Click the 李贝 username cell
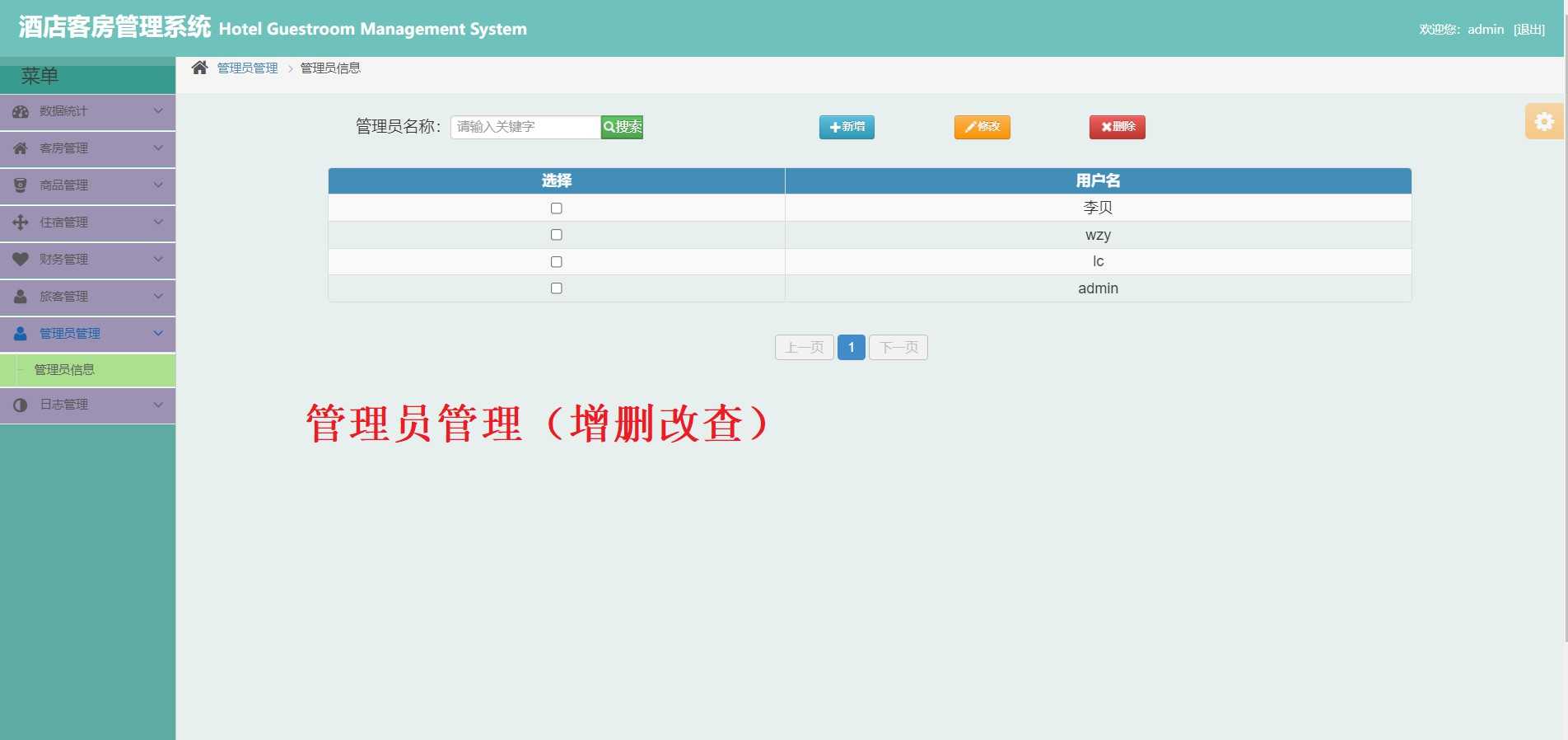The image size is (1568, 740). click(x=1099, y=208)
